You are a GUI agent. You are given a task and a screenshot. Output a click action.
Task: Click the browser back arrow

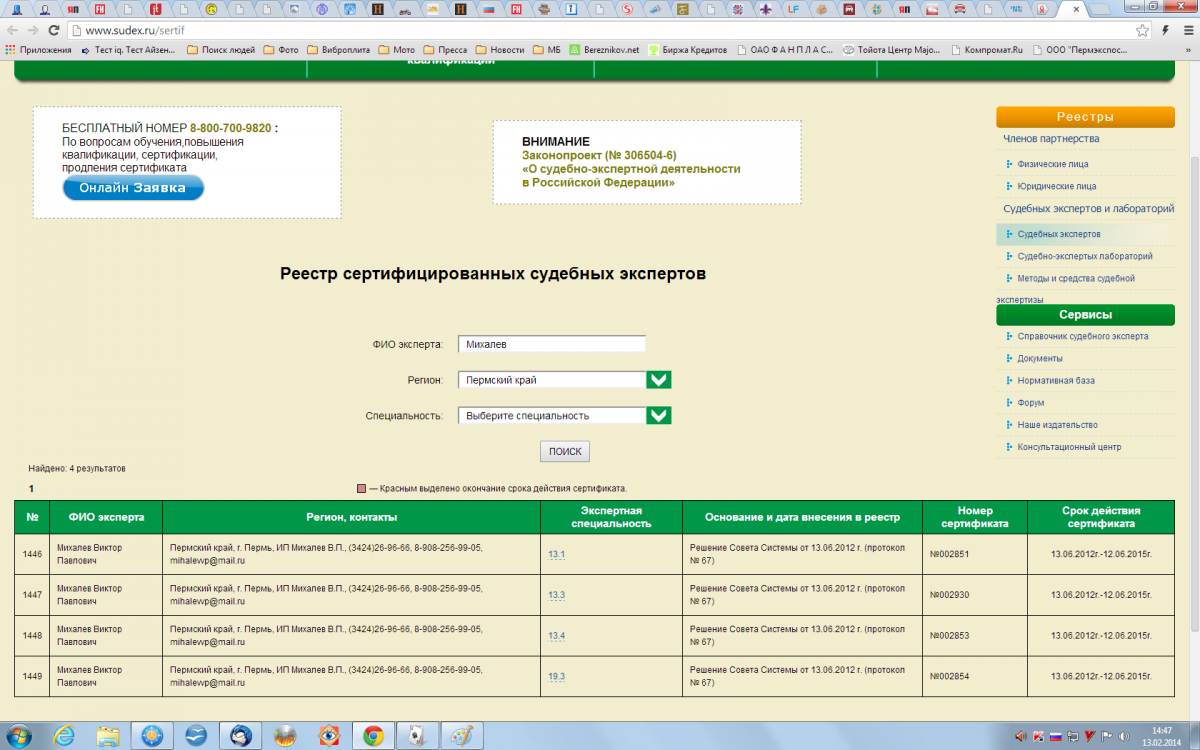click(x=11, y=30)
